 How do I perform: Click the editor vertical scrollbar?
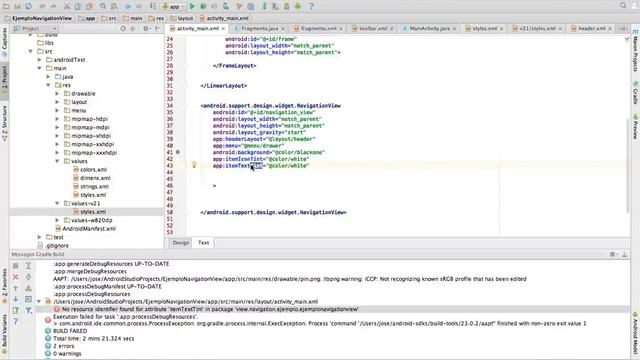click(x=627, y=165)
